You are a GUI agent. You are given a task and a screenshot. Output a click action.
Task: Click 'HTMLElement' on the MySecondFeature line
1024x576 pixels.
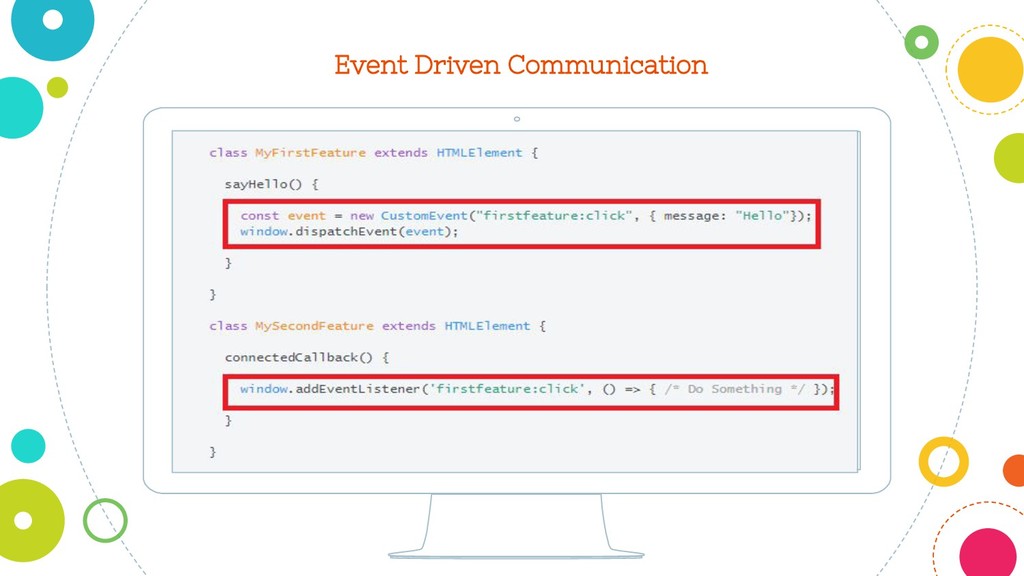(487, 326)
